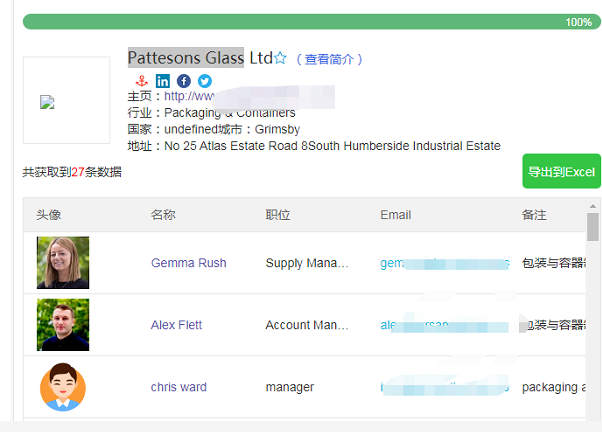The height and width of the screenshot is (432, 602).
Task: Click Alex Flett email address
Action: (x=445, y=325)
